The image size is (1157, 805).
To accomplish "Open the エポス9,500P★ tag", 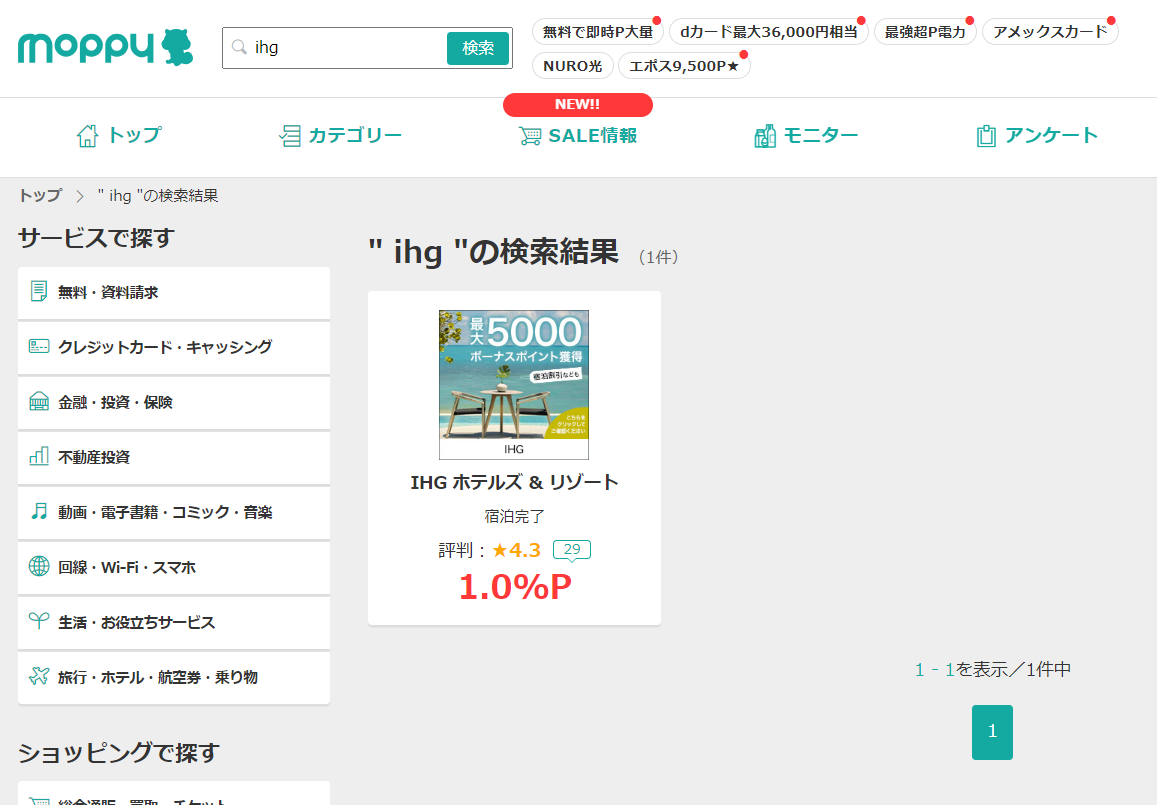I will pos(684,66).
